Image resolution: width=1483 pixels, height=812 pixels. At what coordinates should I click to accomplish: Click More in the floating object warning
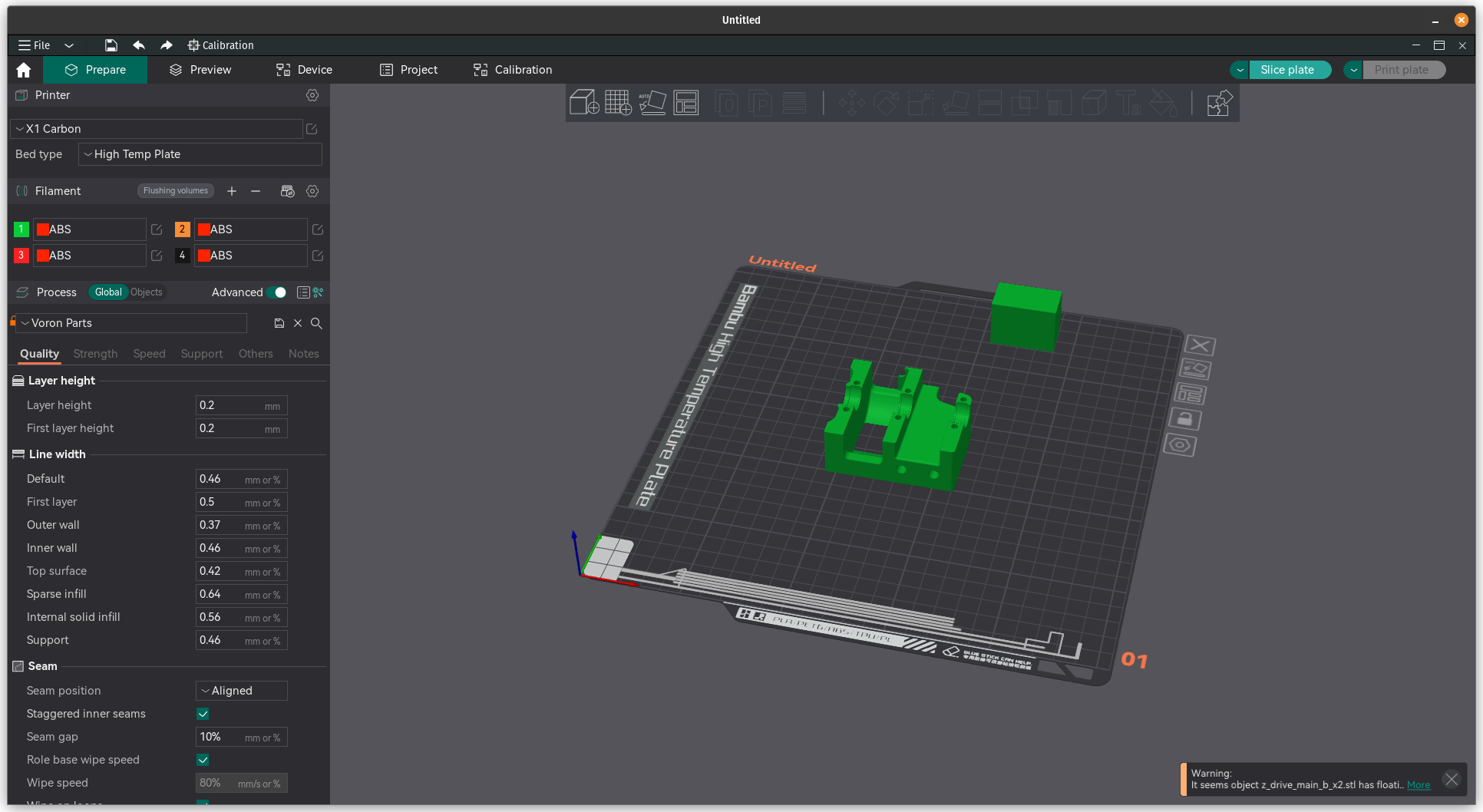(x=1418, y=784)
